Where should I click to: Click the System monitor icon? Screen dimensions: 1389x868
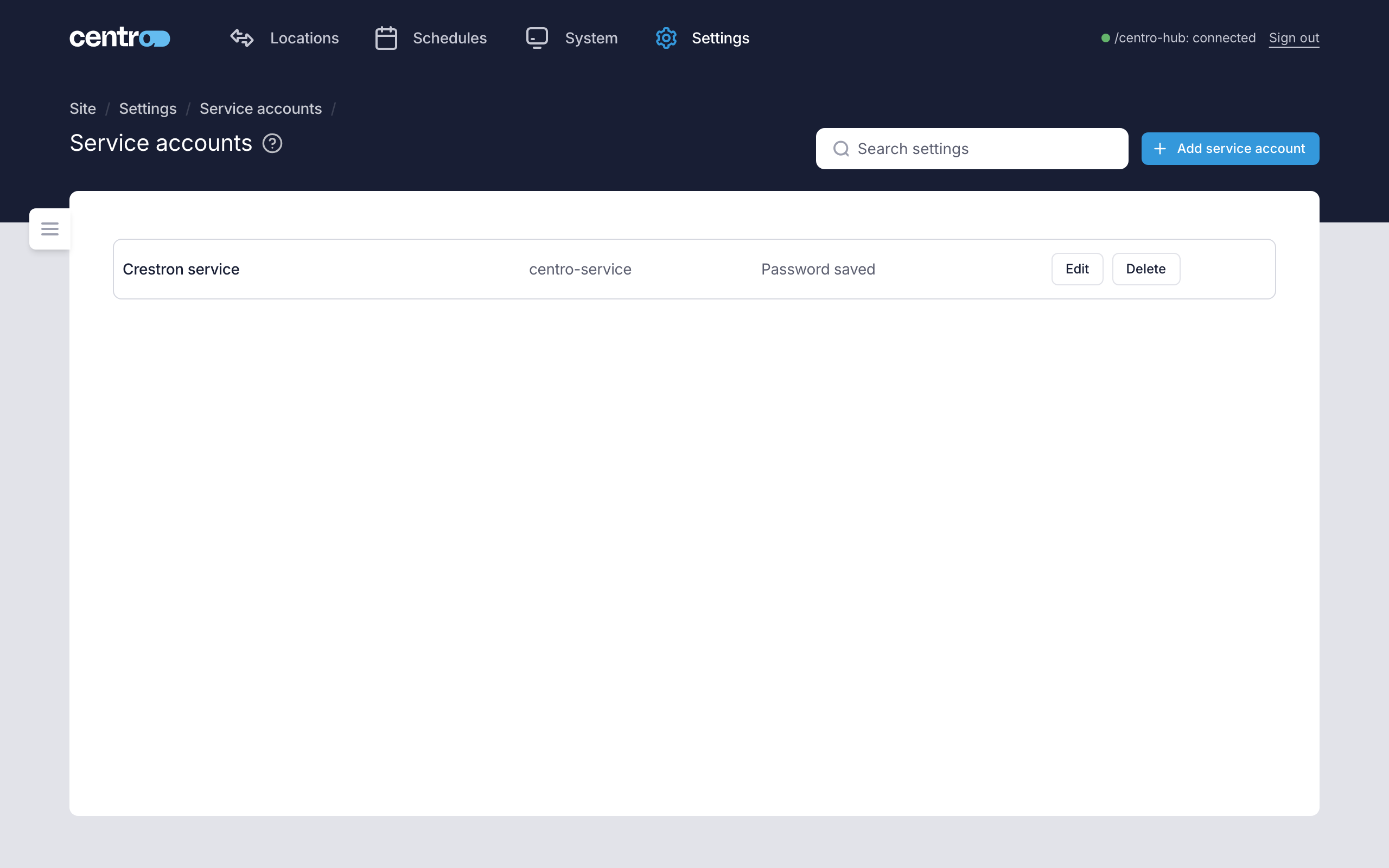(537, 38)
